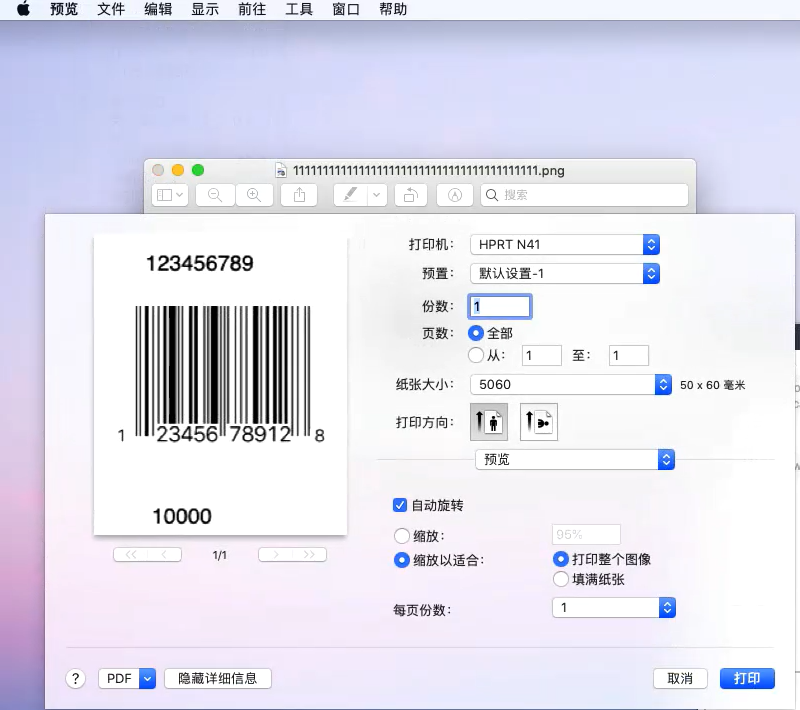Open the Apple menu
This screenshot has width=800, height=710.
[x=23, y=9]
